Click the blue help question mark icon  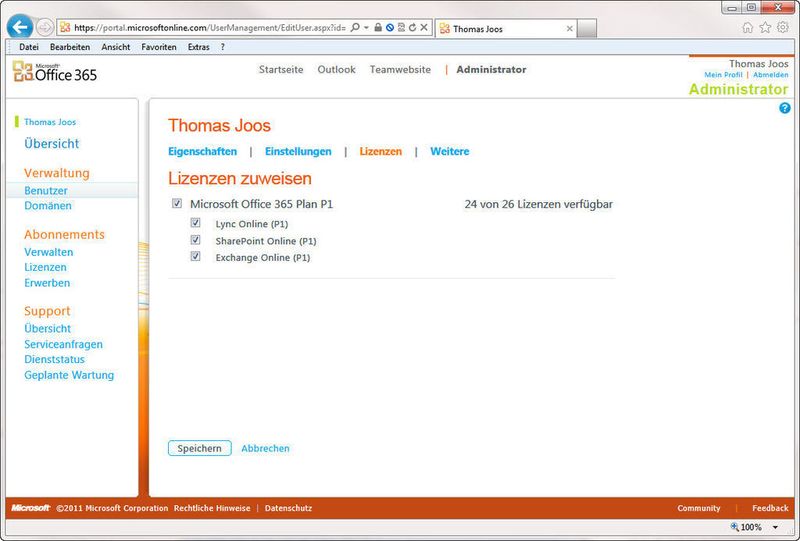[x=785, y=108]
